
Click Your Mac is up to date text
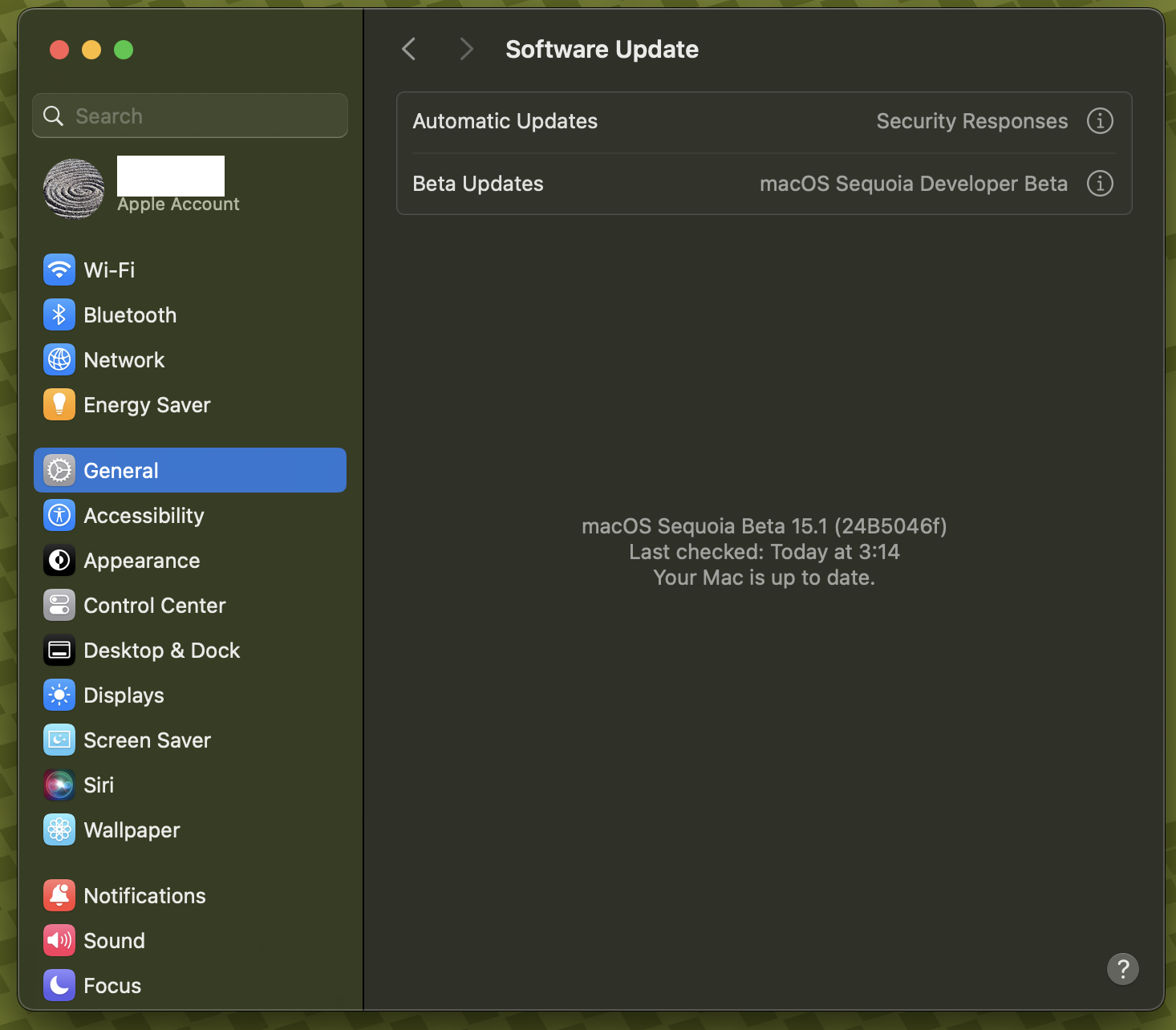pyautogui.click(x=764, y=578)
